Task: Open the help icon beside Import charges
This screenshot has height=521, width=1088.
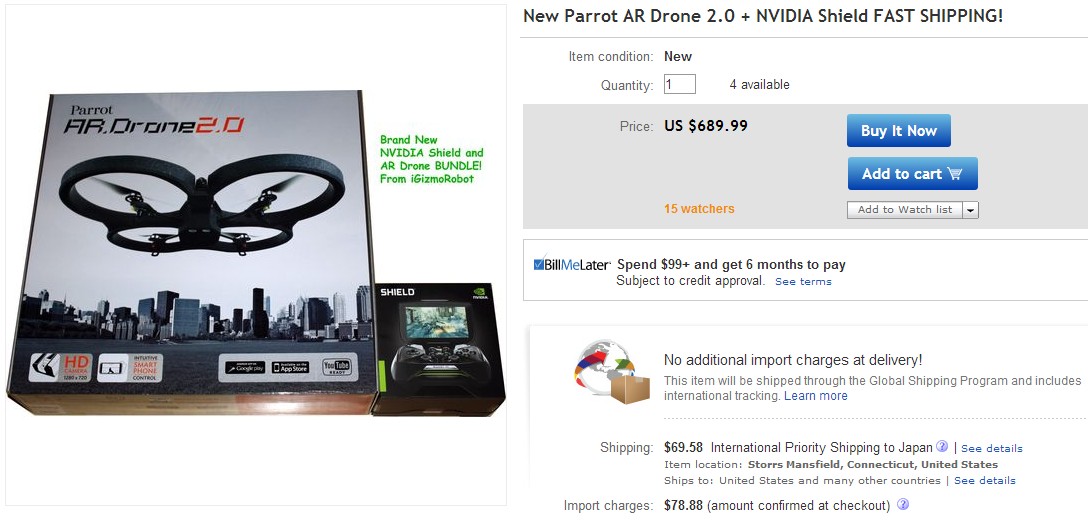Action: 903,505
